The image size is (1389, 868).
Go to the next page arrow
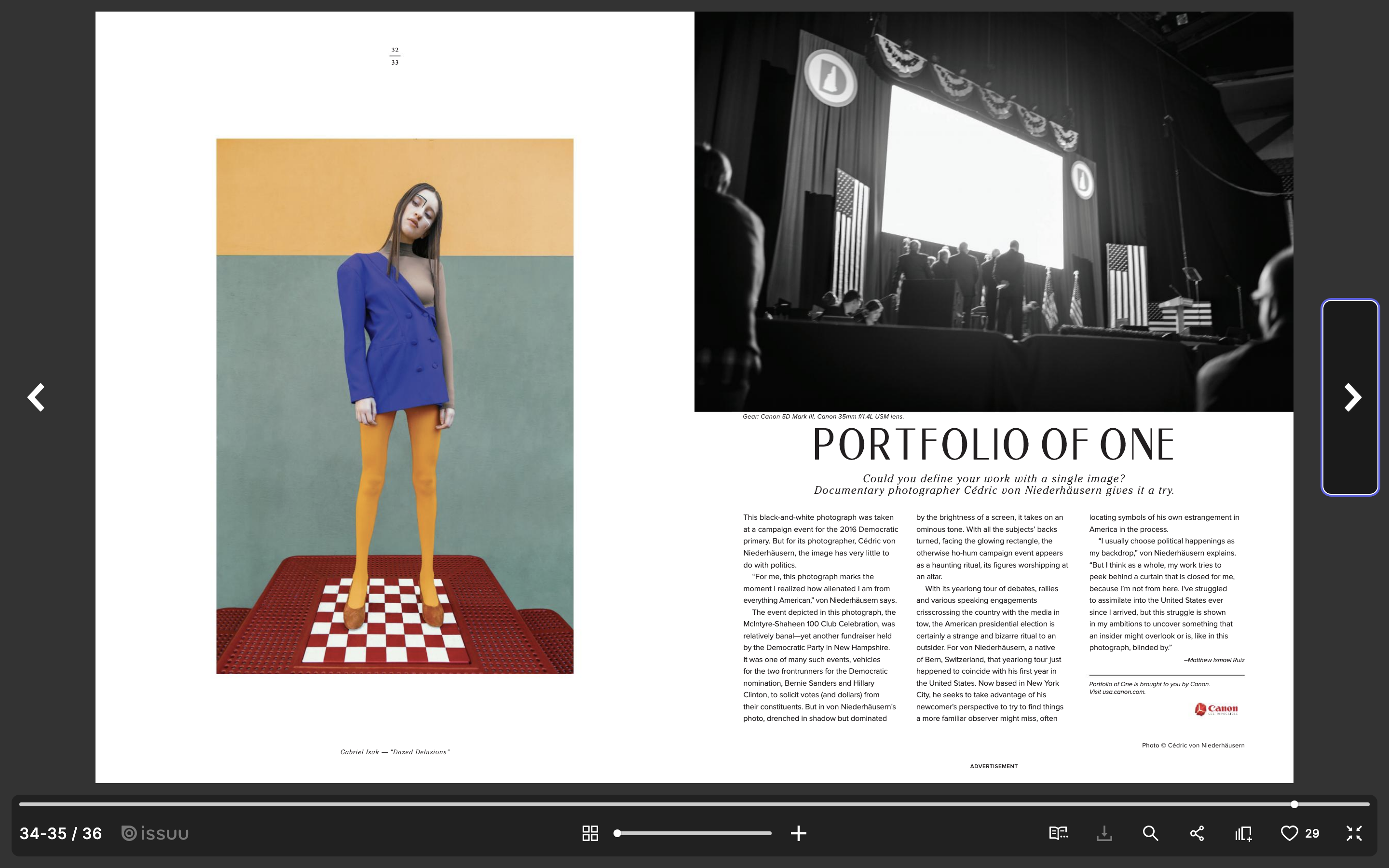(1352, 397)
